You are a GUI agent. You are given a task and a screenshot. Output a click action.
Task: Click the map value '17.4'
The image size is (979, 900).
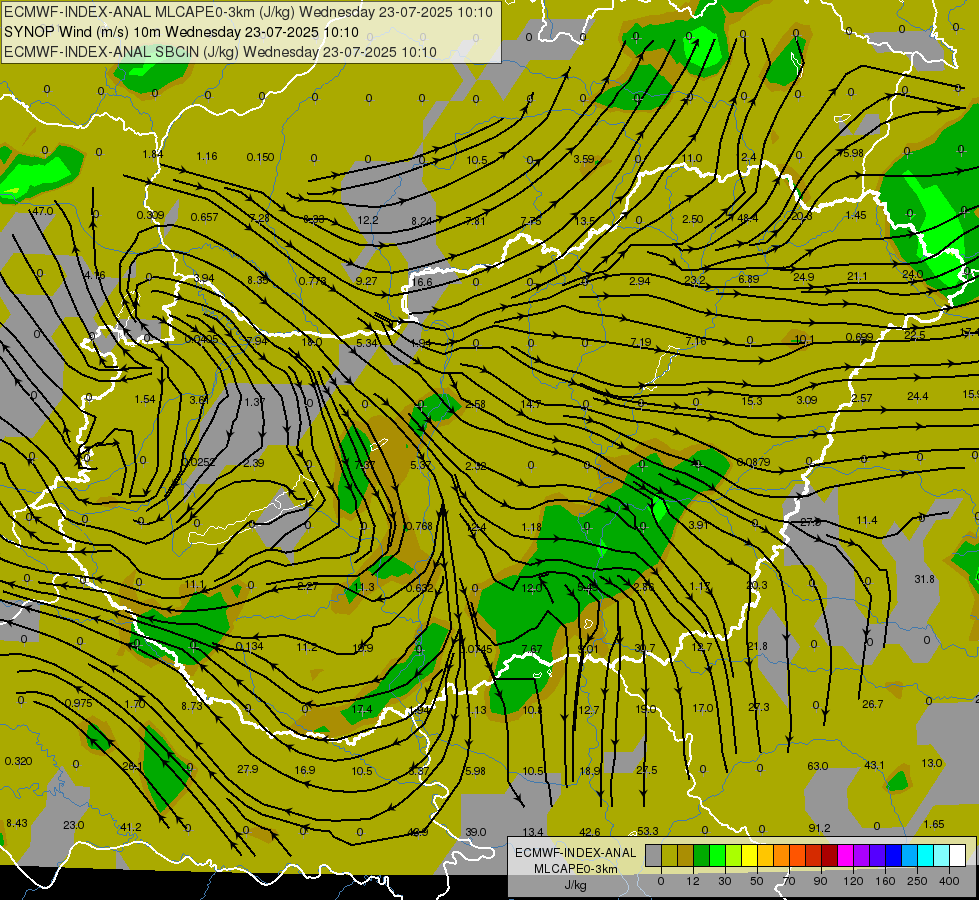362,709
